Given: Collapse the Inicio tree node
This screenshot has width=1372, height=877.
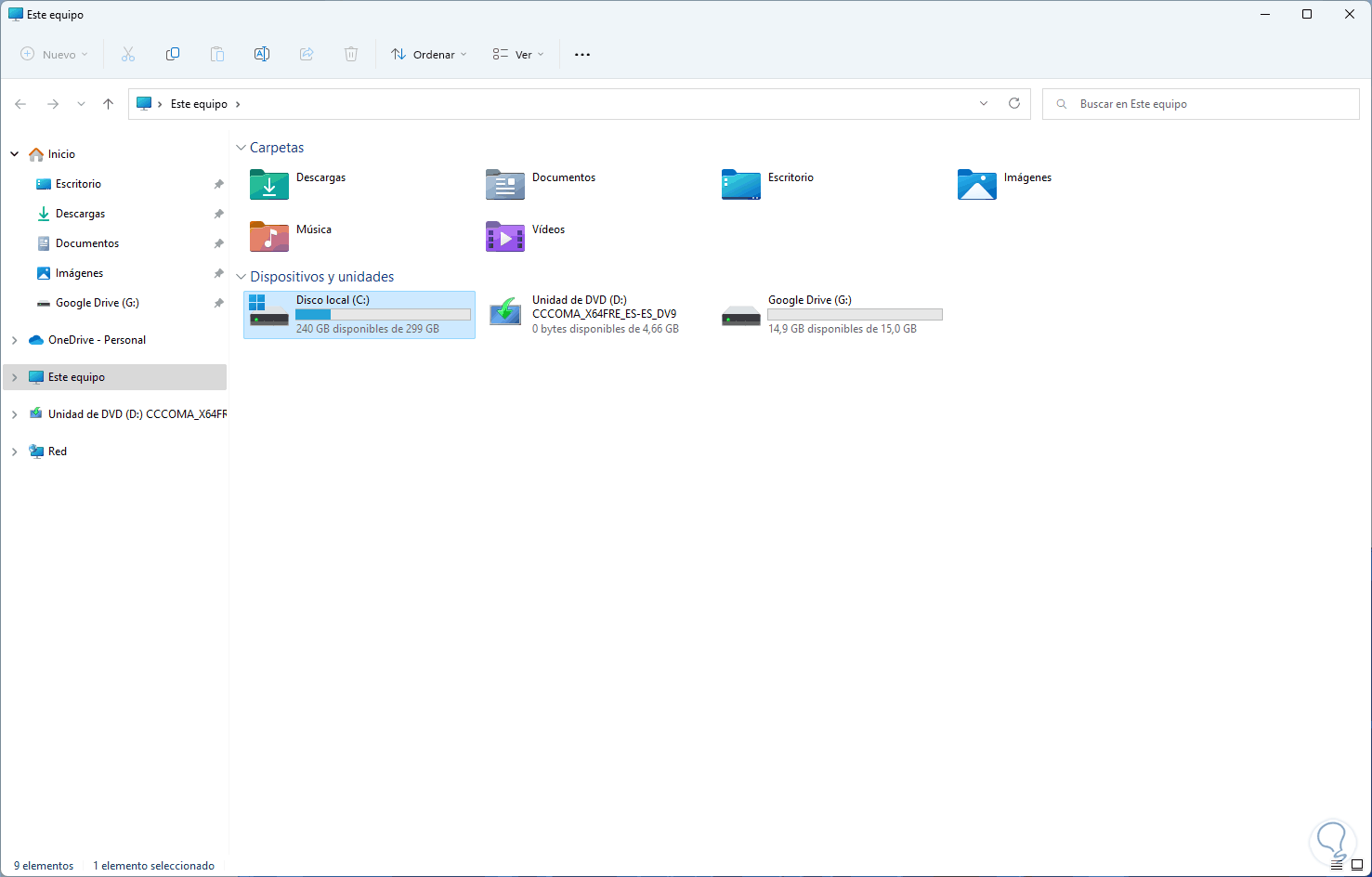Looking at the screenshot, I should [15, 154].
